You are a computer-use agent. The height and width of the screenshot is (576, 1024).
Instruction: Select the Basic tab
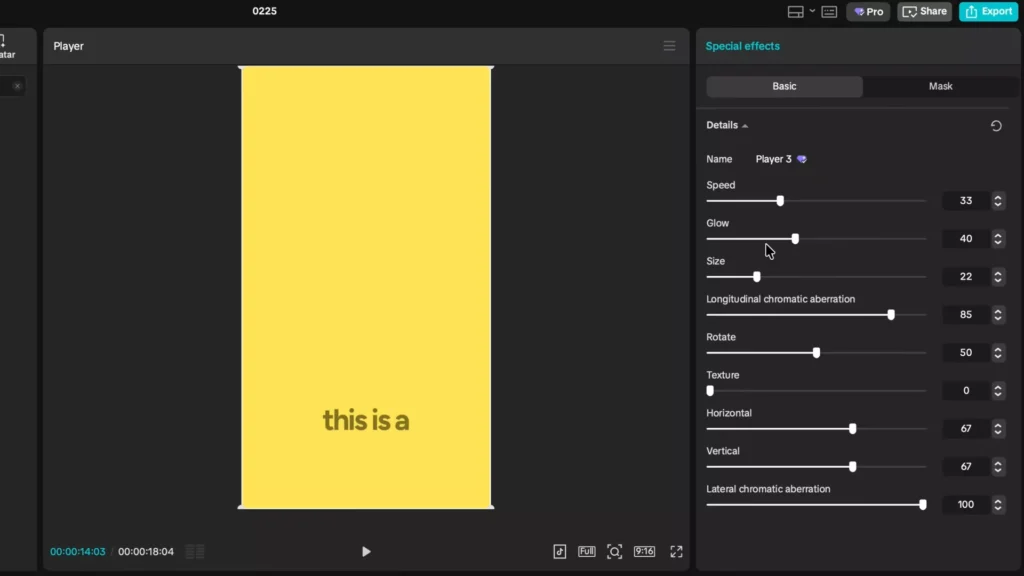[784, 86]
